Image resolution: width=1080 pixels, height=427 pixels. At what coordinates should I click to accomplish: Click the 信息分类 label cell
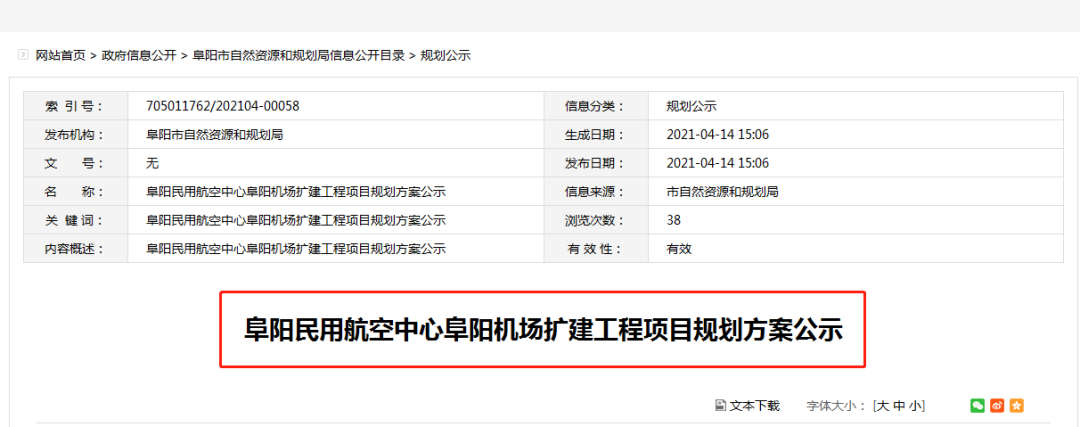[596, 106]
